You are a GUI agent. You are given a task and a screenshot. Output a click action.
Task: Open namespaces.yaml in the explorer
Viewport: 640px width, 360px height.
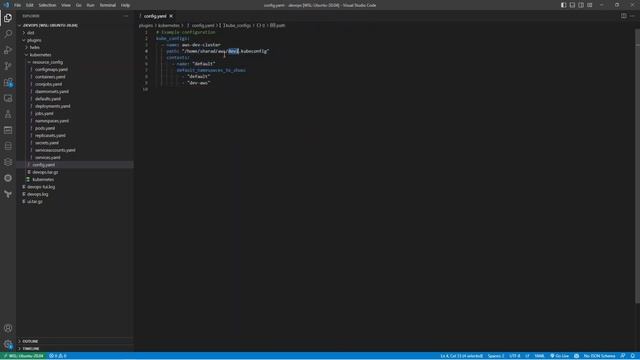[x=51, y=121]
